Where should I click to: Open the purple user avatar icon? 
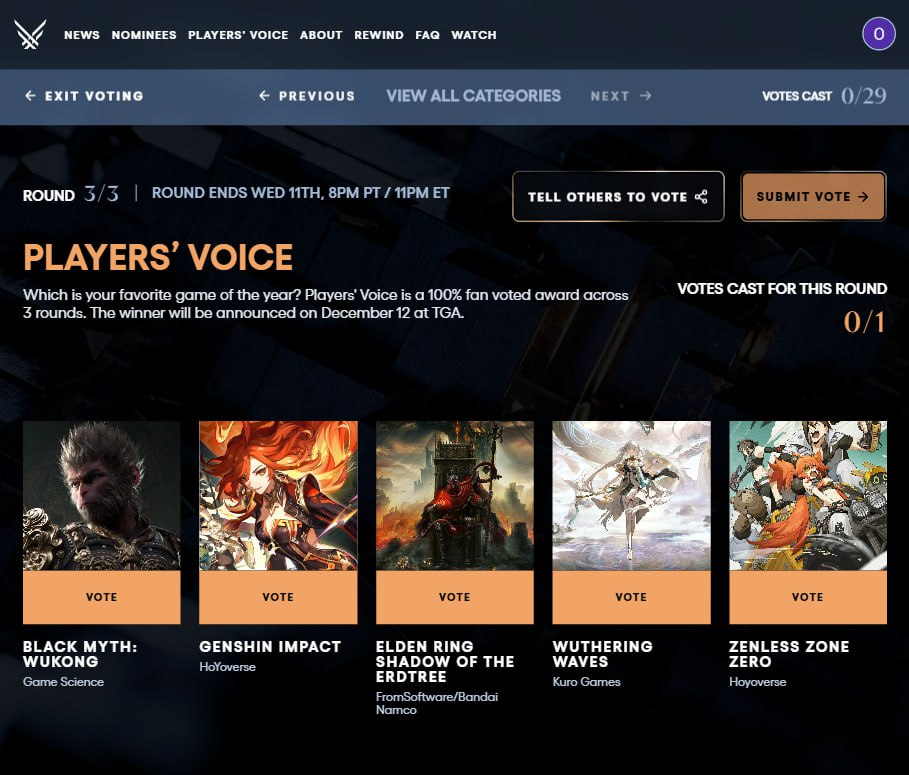[x=878, y=34]
